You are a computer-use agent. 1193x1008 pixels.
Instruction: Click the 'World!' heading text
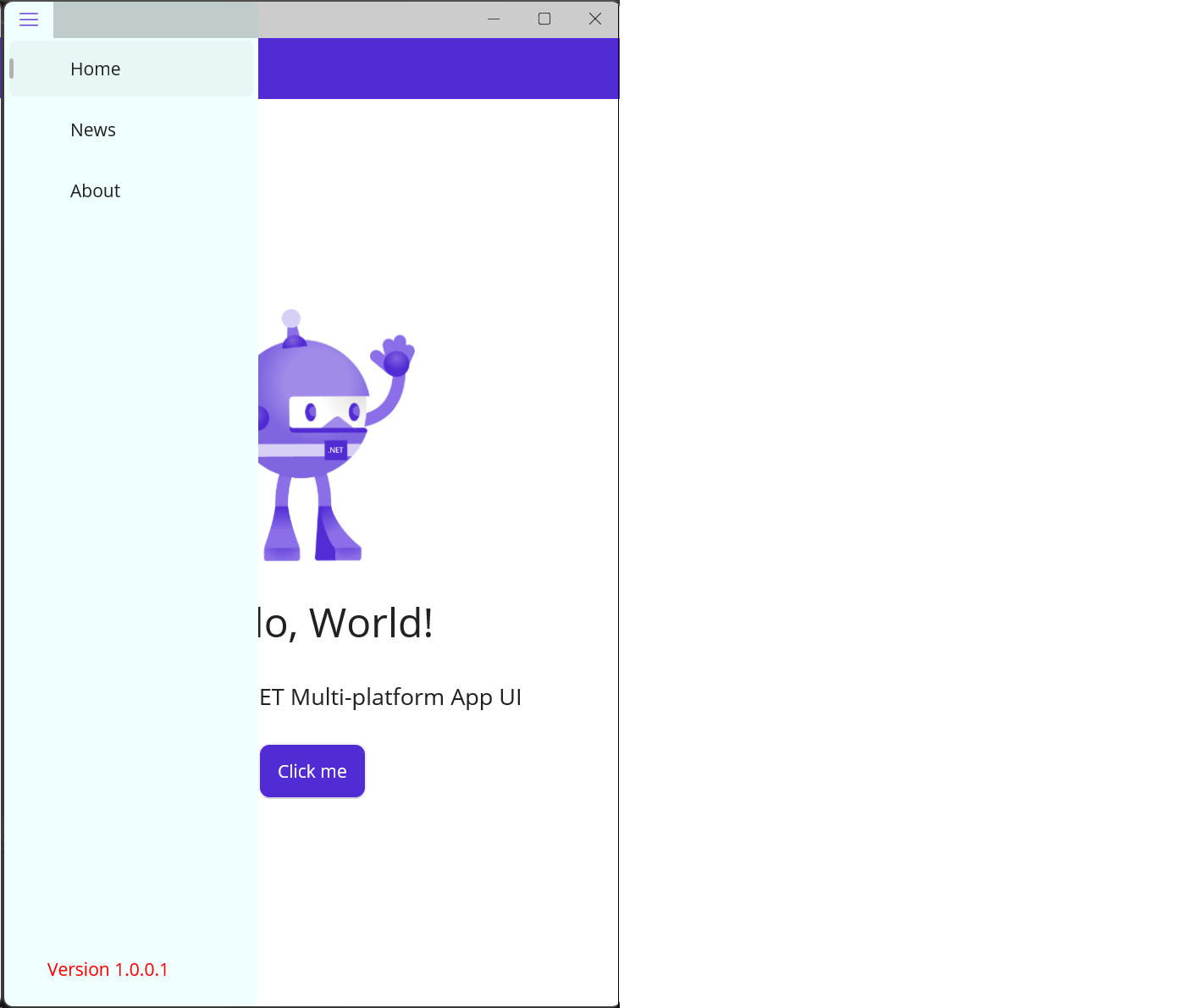click(x=371, y=623)
